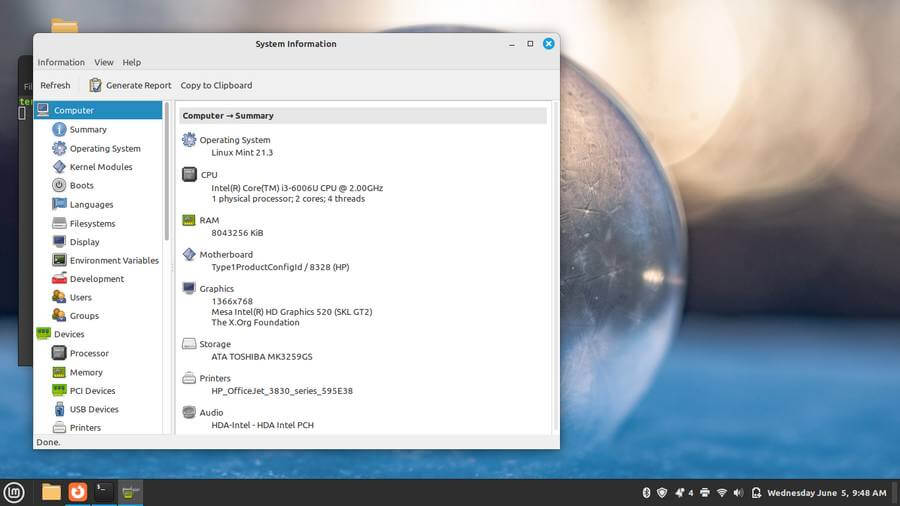Click the Printers heading in summary pane
Image resolution: width=900 pixels, height=506 pixels.
[x=215, y=378]
